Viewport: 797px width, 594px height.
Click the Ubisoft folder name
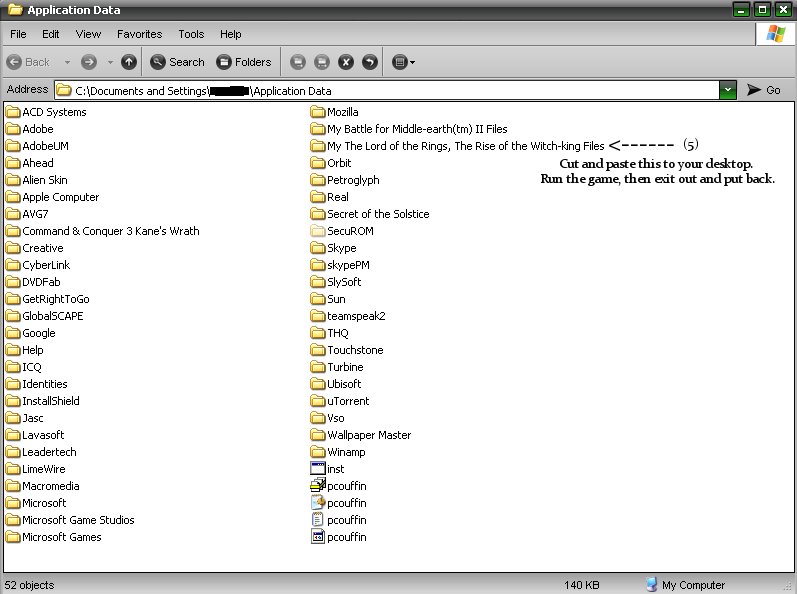[344, 384]
